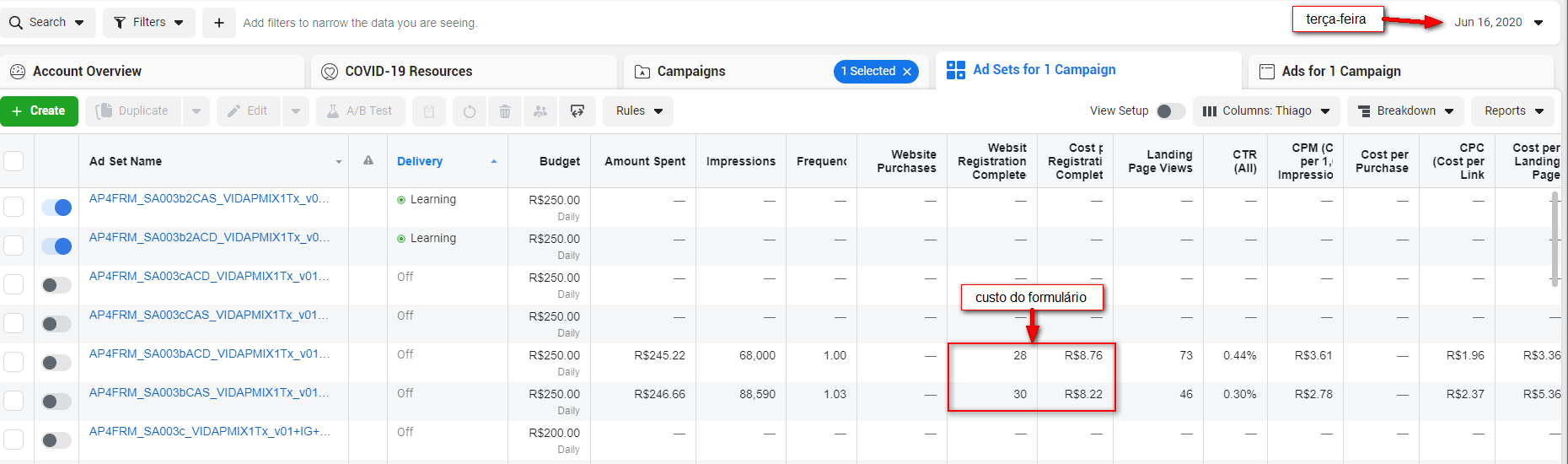Viewport: 1568px width, 464px height.
Task: Sort by Amount Spent column header
Action: (645, 161)
